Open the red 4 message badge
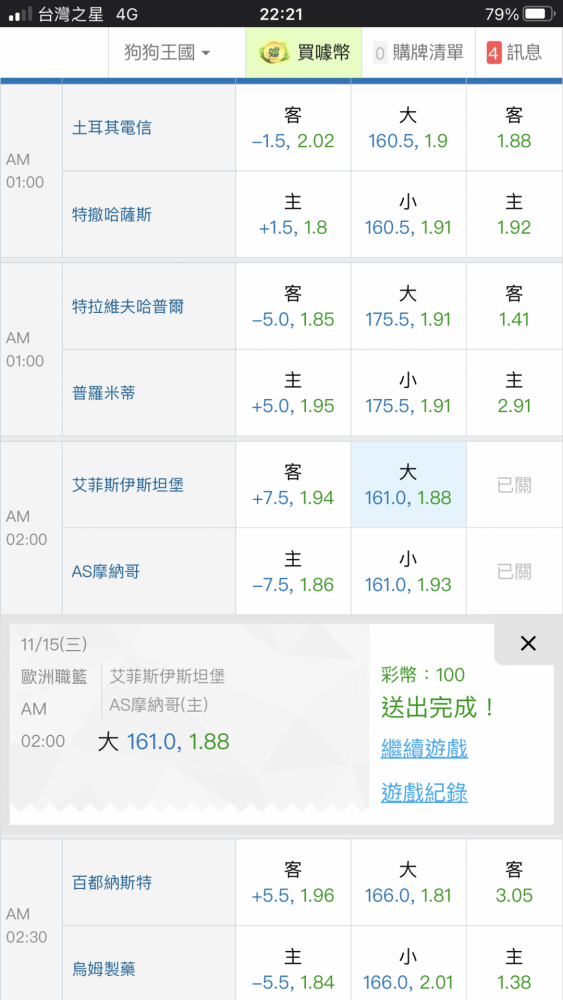The width and height of the screenshot is (563, 1000). tap(494, 53)
